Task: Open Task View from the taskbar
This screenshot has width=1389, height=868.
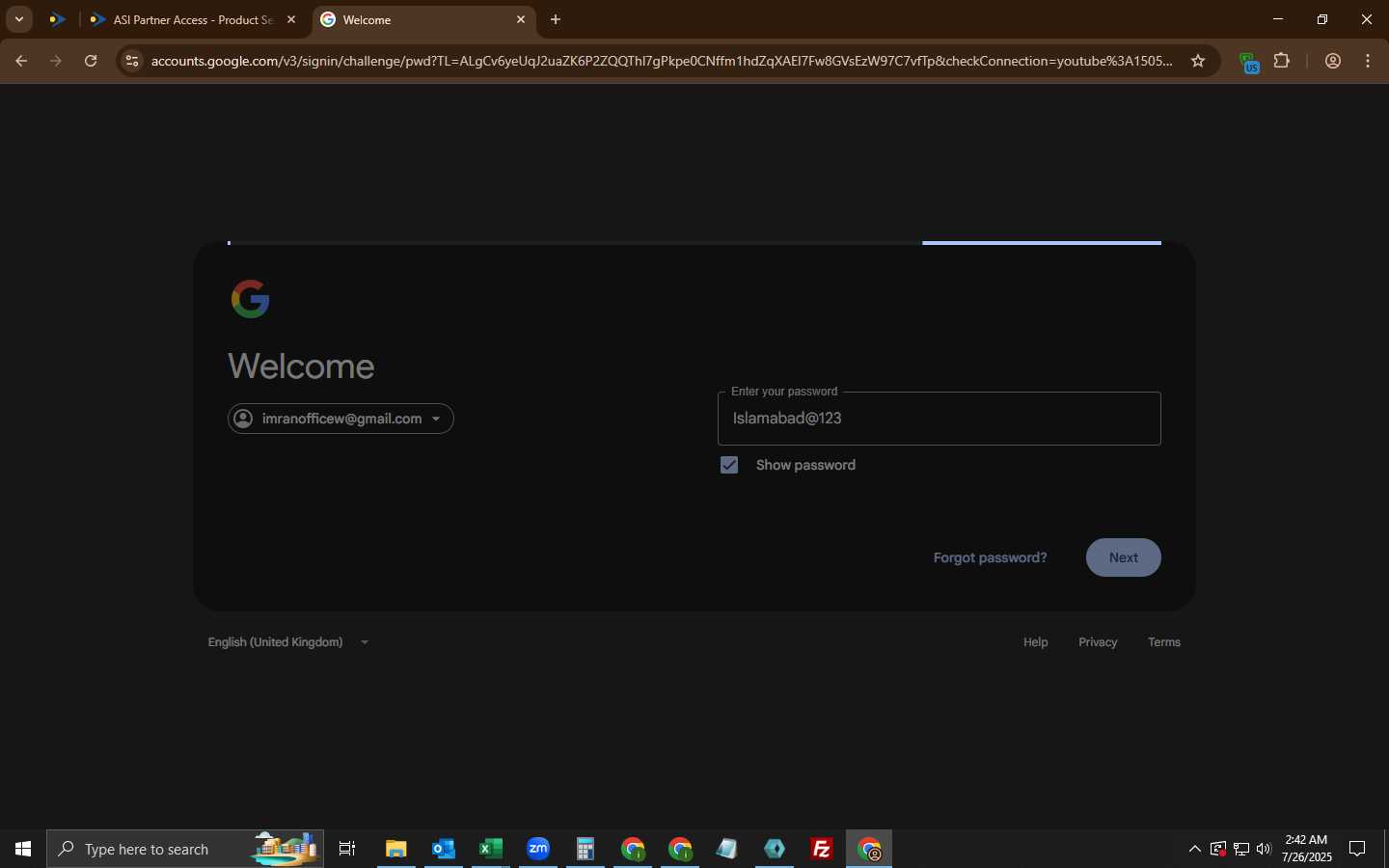Action: [347, 849]
